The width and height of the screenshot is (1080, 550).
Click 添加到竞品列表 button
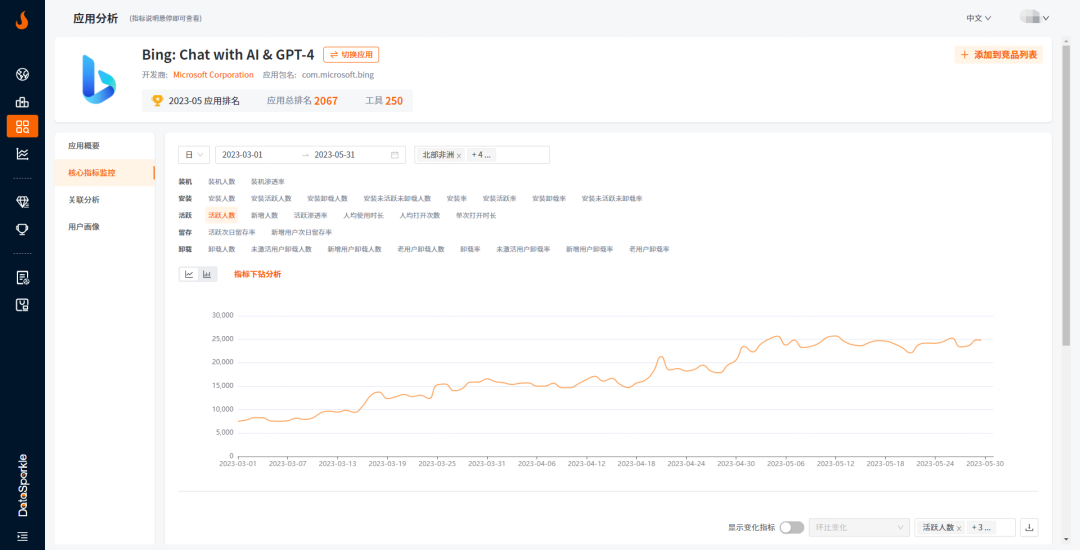point(999,55)
